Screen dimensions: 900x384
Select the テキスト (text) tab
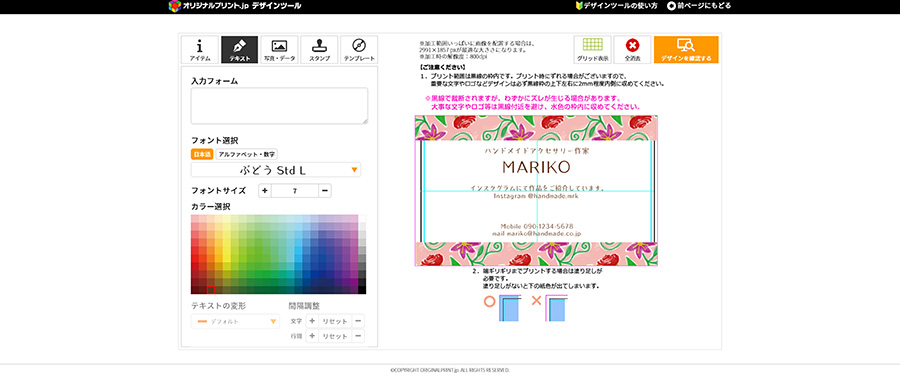coord(239,49)
